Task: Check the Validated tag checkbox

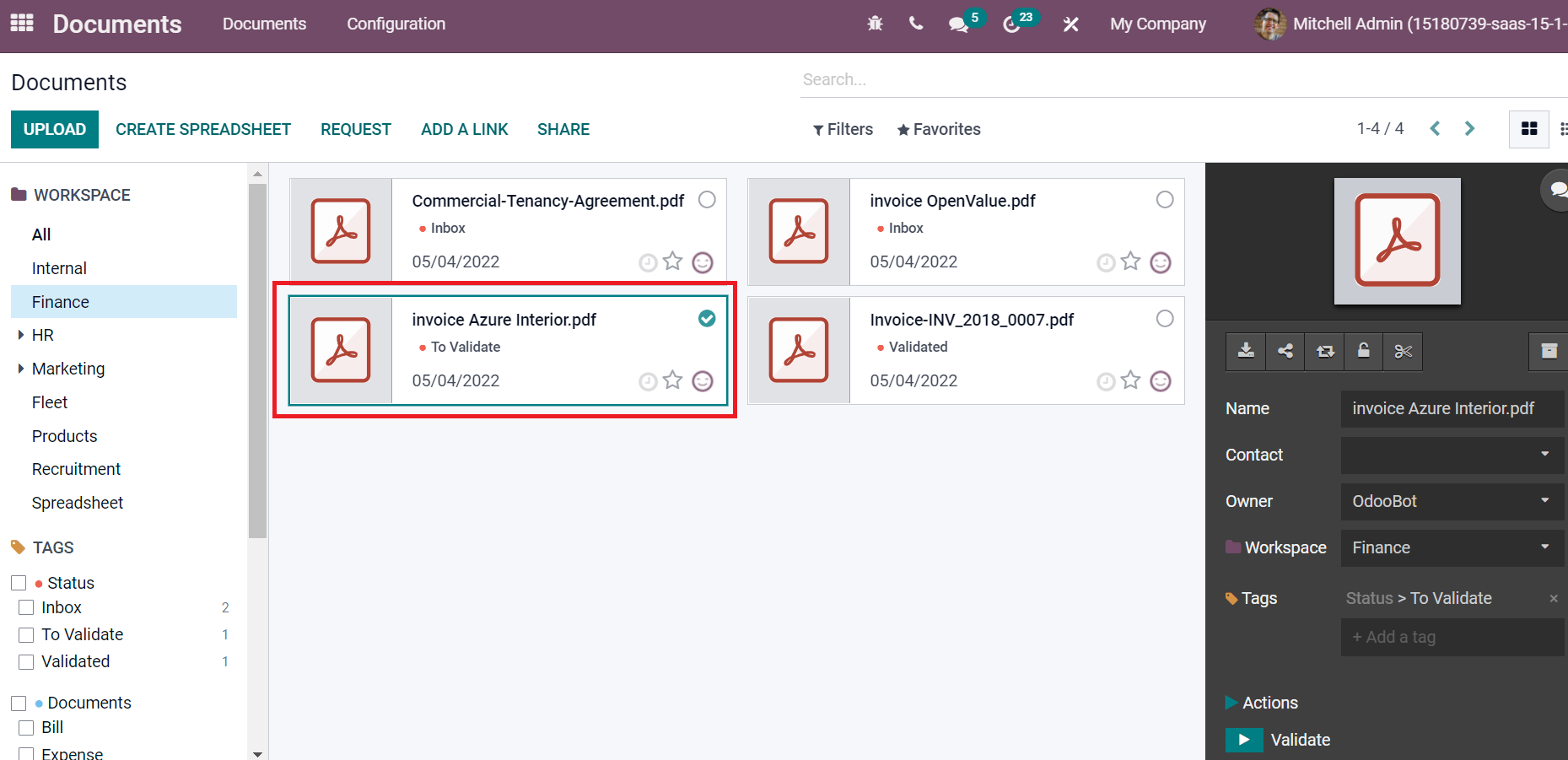Action: (26, 661)
